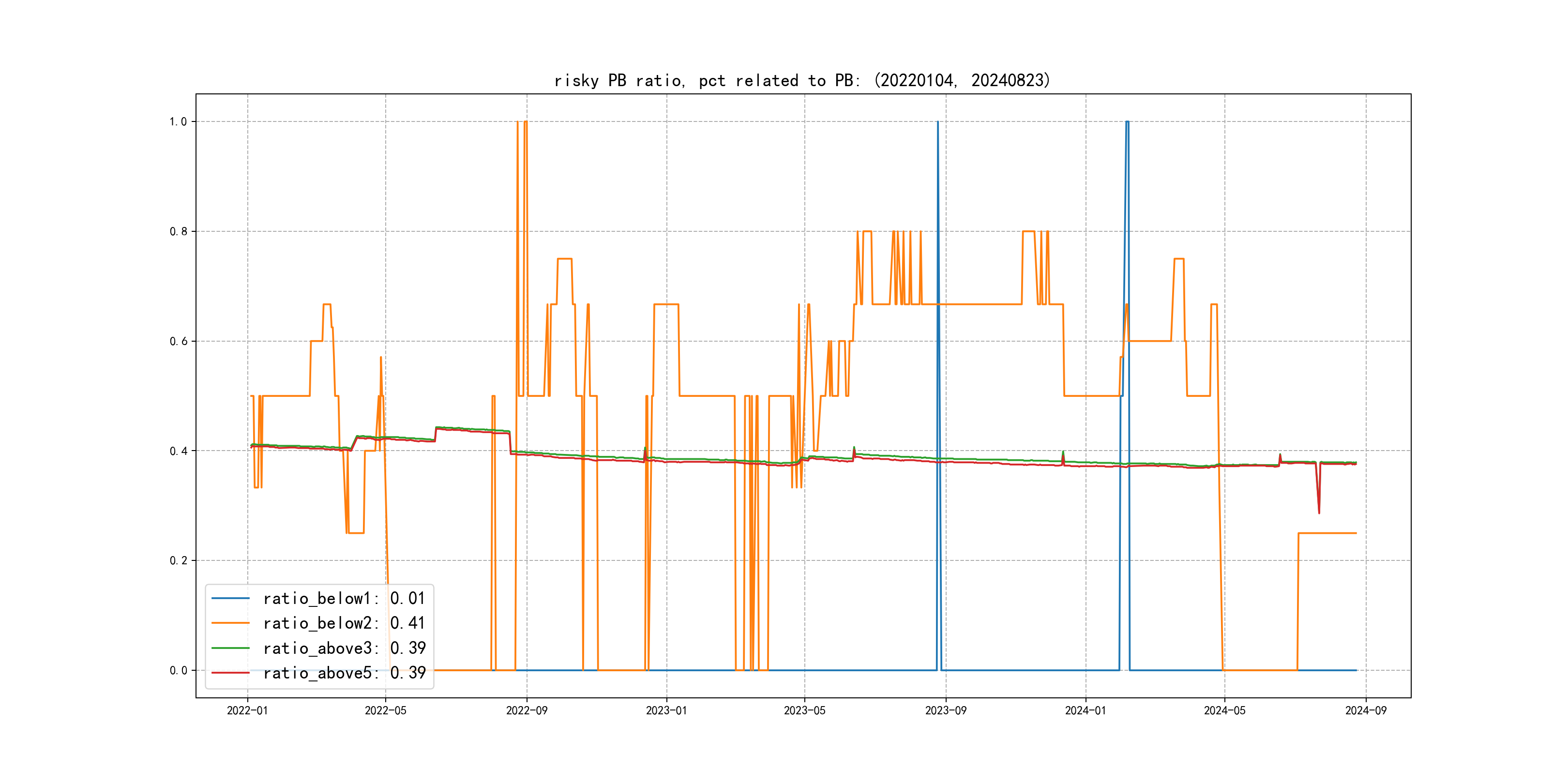Click the 2024-01 x-axis tick label

(1086, 710)
